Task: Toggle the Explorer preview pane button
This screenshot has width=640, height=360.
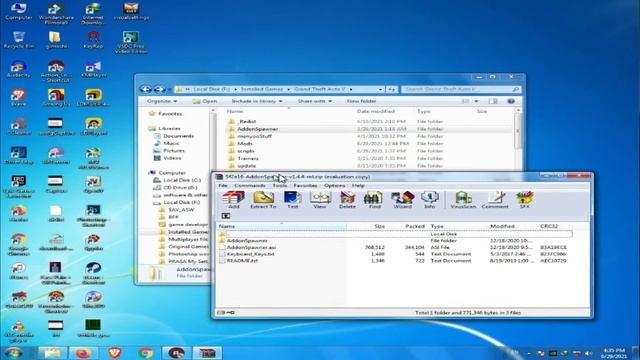Action: pos(493,101)
